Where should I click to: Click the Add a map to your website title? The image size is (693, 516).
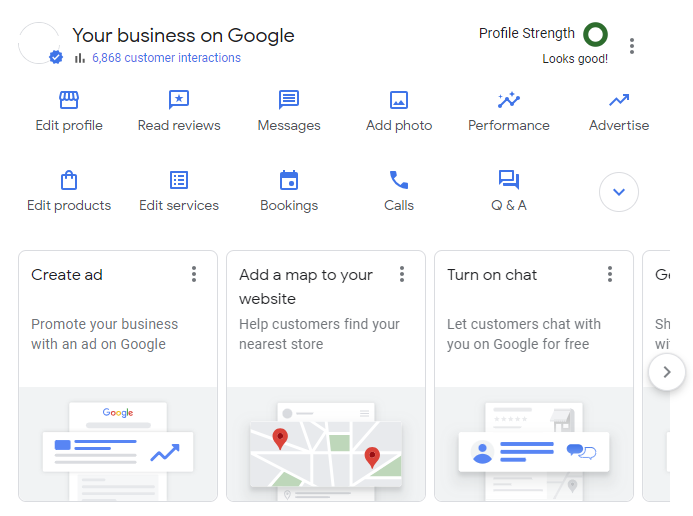(306, 287)
